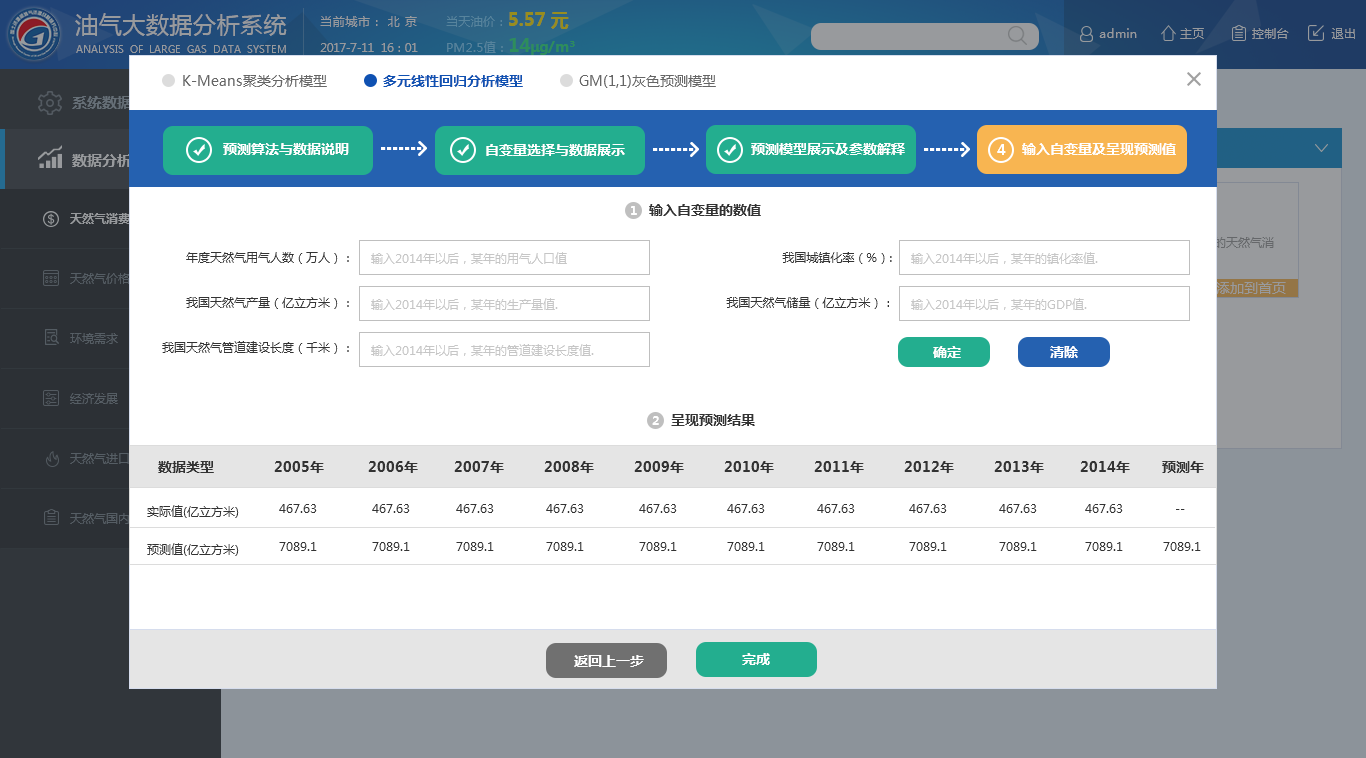This screenshot has width=1366, height=758.
Task: Open the 控制台 console icon
Action: click(x=1238, y=33)
